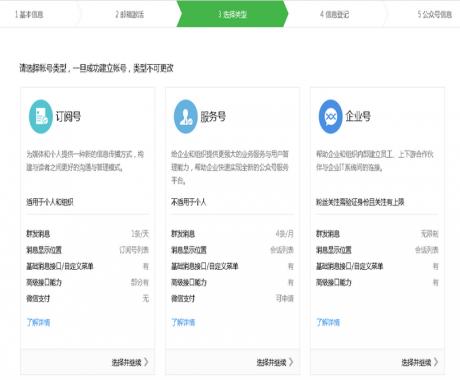Screen dimensions: 460x380
Task: Click the 企业号 card title
Action: coord(358,117)
